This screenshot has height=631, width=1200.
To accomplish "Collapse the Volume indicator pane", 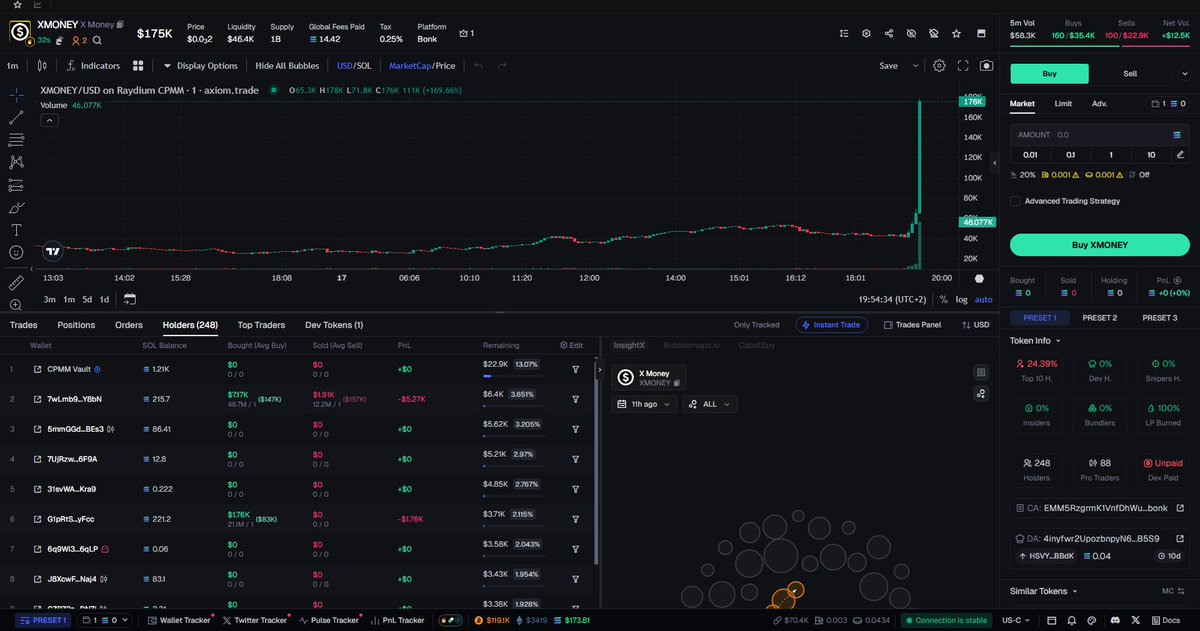I will tap(48, 119).
